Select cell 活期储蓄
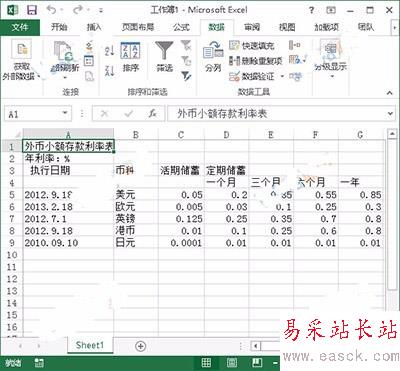 click(x=181, y=171)
